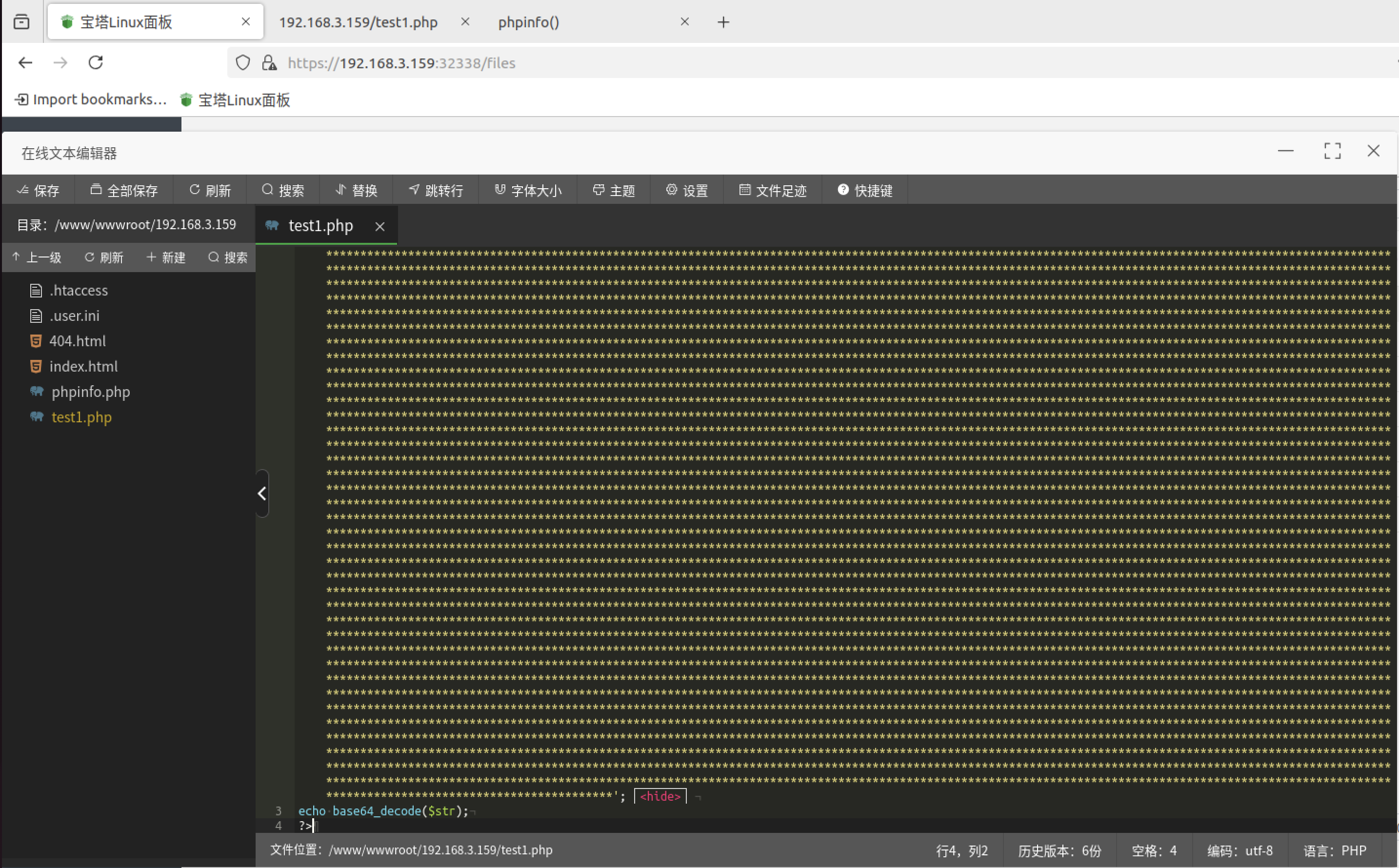Open editor 设置 settings
1399x868 pixels.
pyautogui.click(x=687, y=190)
